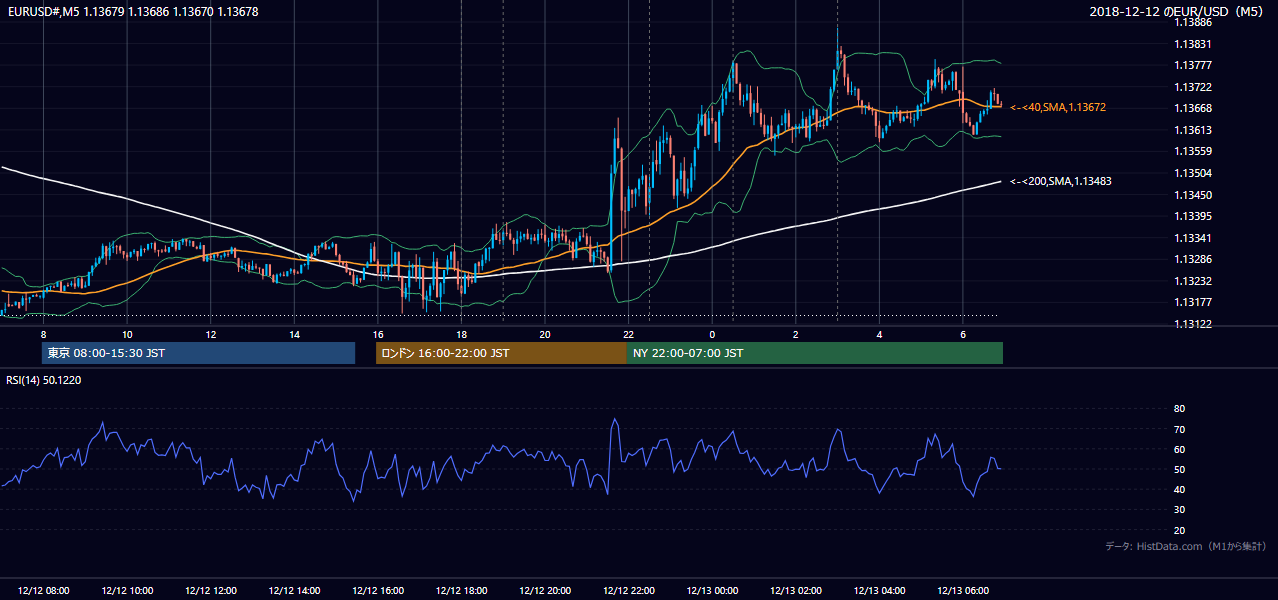Click RSI level 40 on the axis
Viewport: 1278px width, 600px height.
(1179, 489)
